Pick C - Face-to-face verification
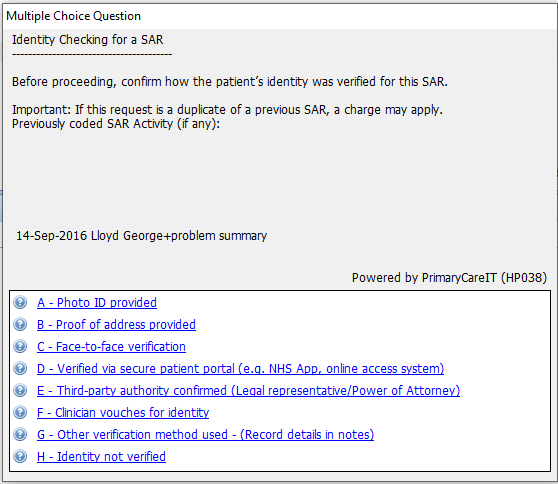 (111, 347)
